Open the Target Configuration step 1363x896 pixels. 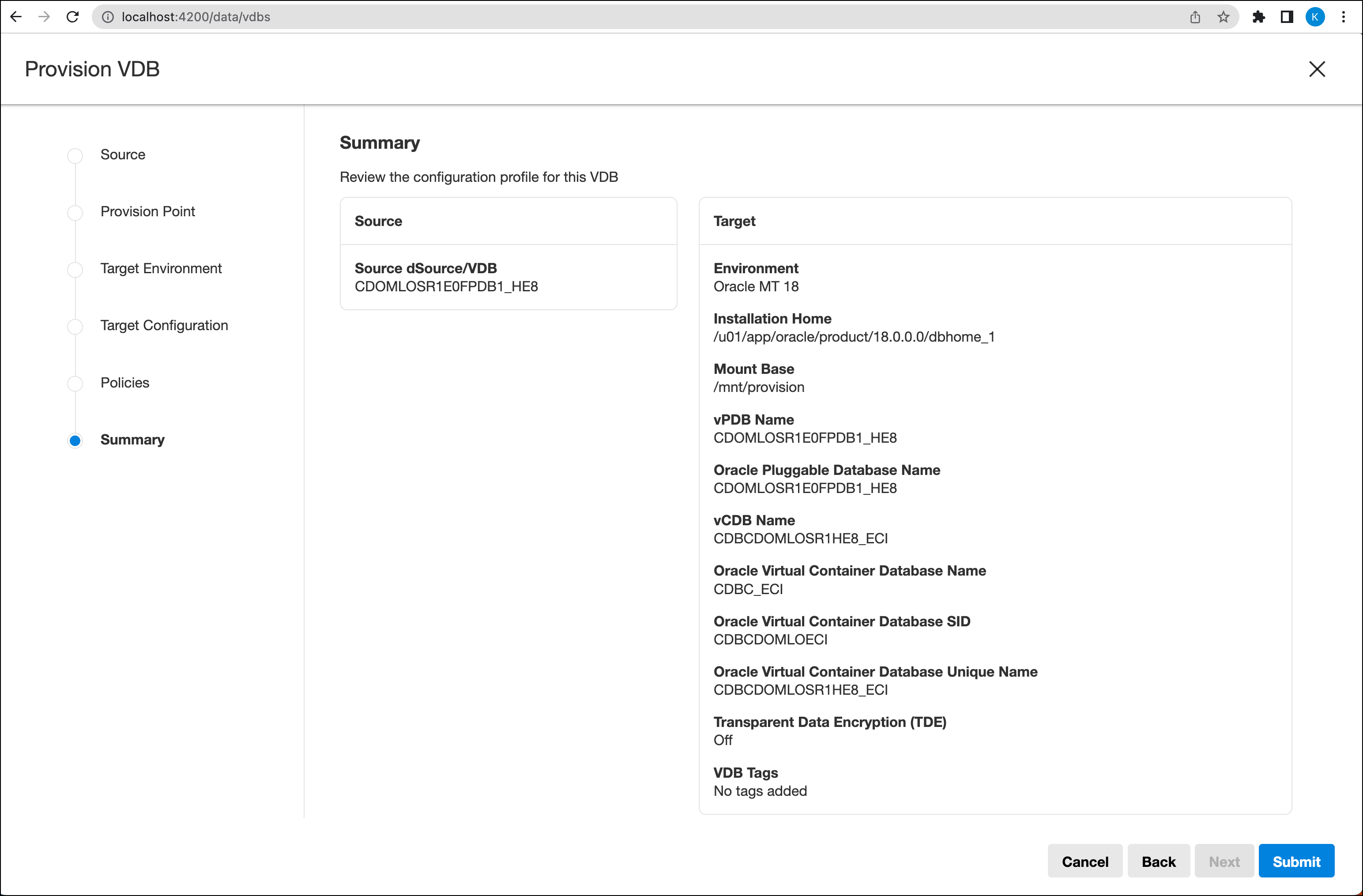click(164, 325)
